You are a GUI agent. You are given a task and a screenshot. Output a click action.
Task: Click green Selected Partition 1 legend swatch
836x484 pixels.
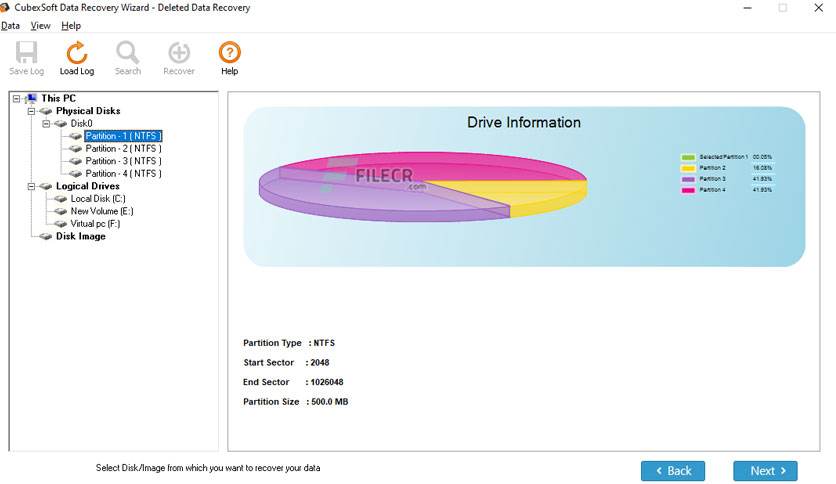688,157
